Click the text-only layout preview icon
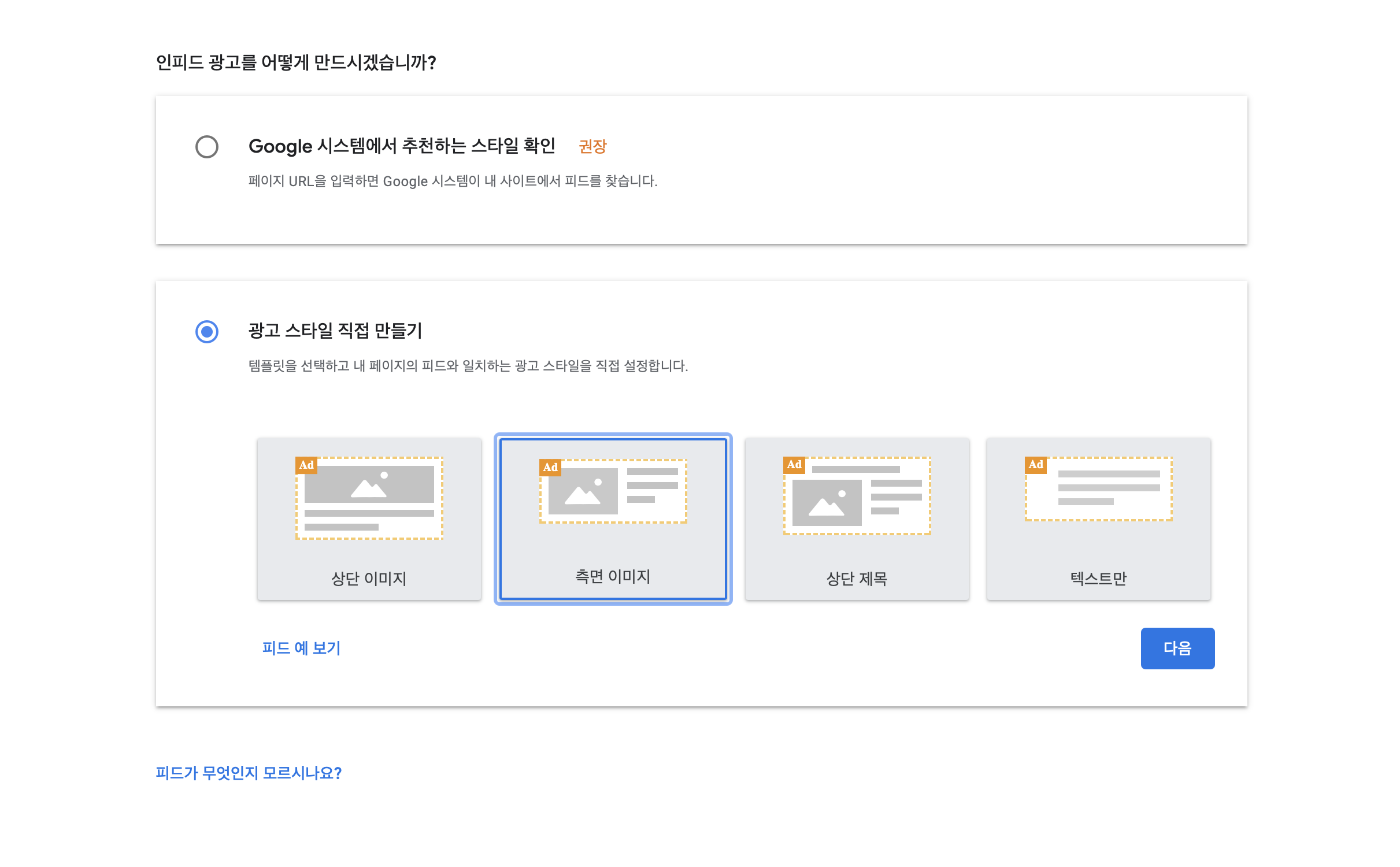 pyautogui.click(x=1099, y=490)
